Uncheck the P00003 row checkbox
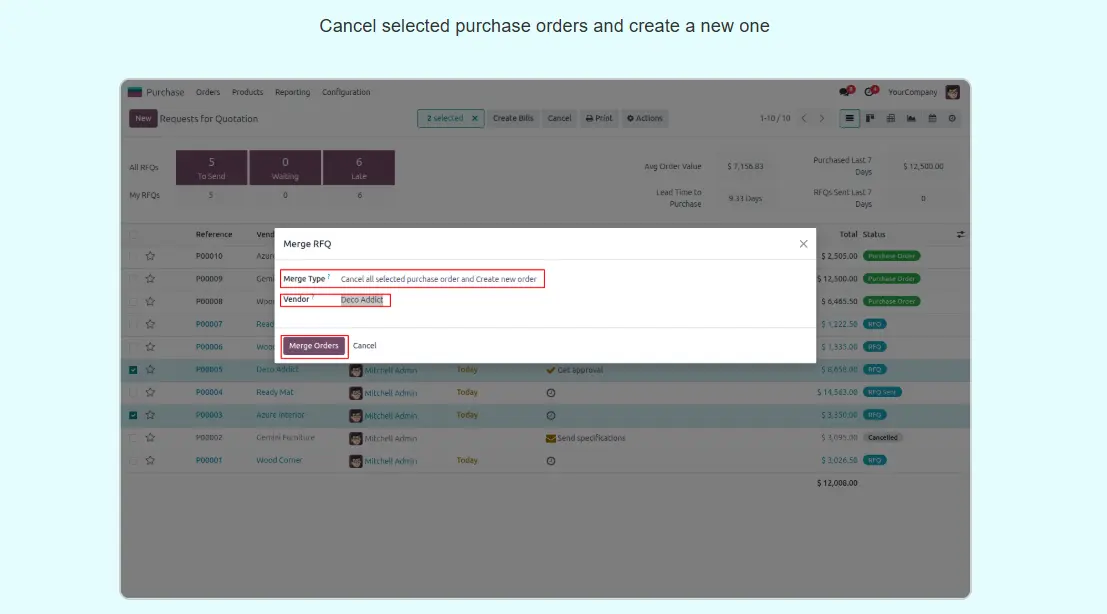This screenshot has height=614, width=1107. tap(134, 415)
